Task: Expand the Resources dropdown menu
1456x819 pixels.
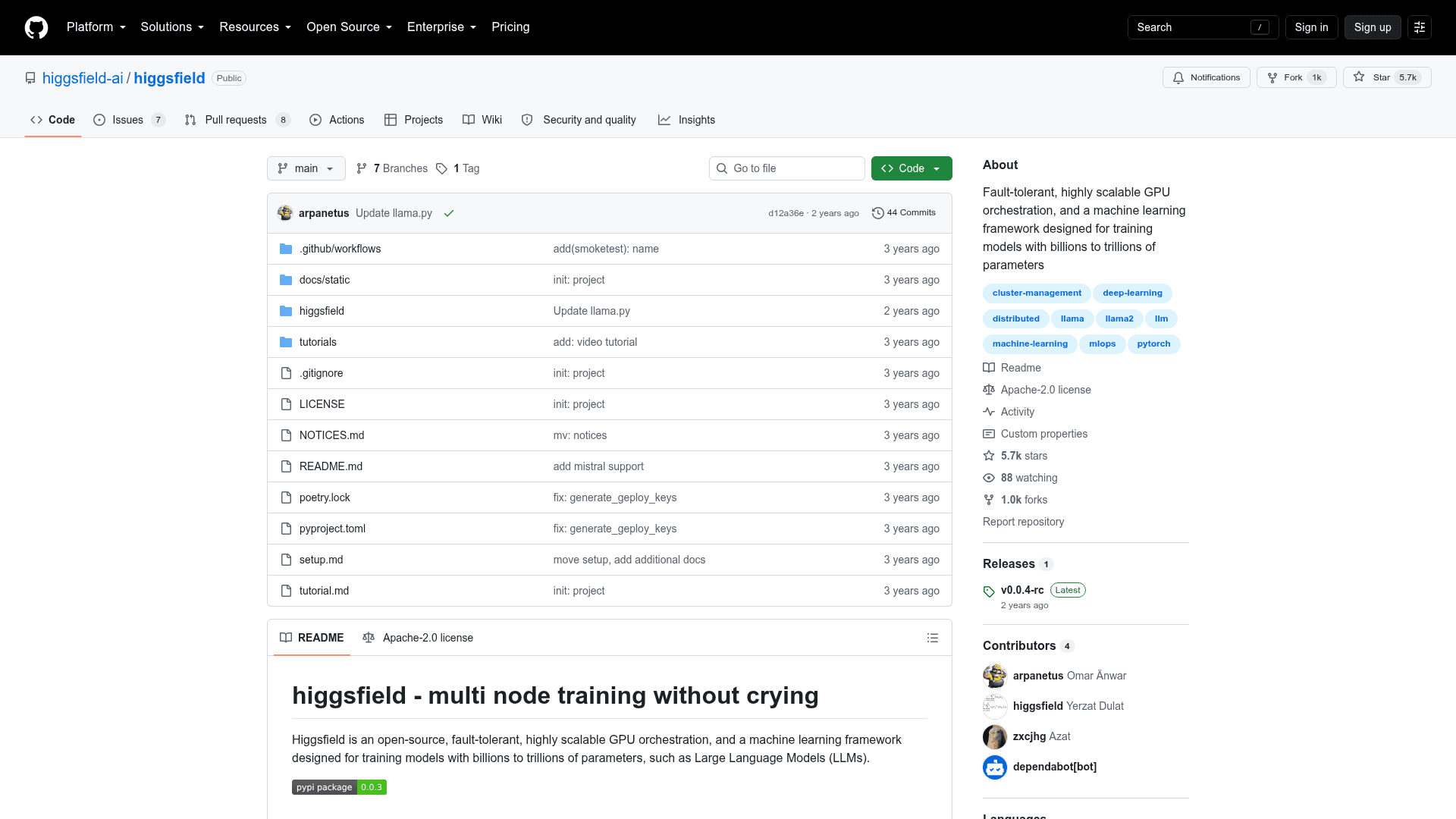Action: pos(255,27)
